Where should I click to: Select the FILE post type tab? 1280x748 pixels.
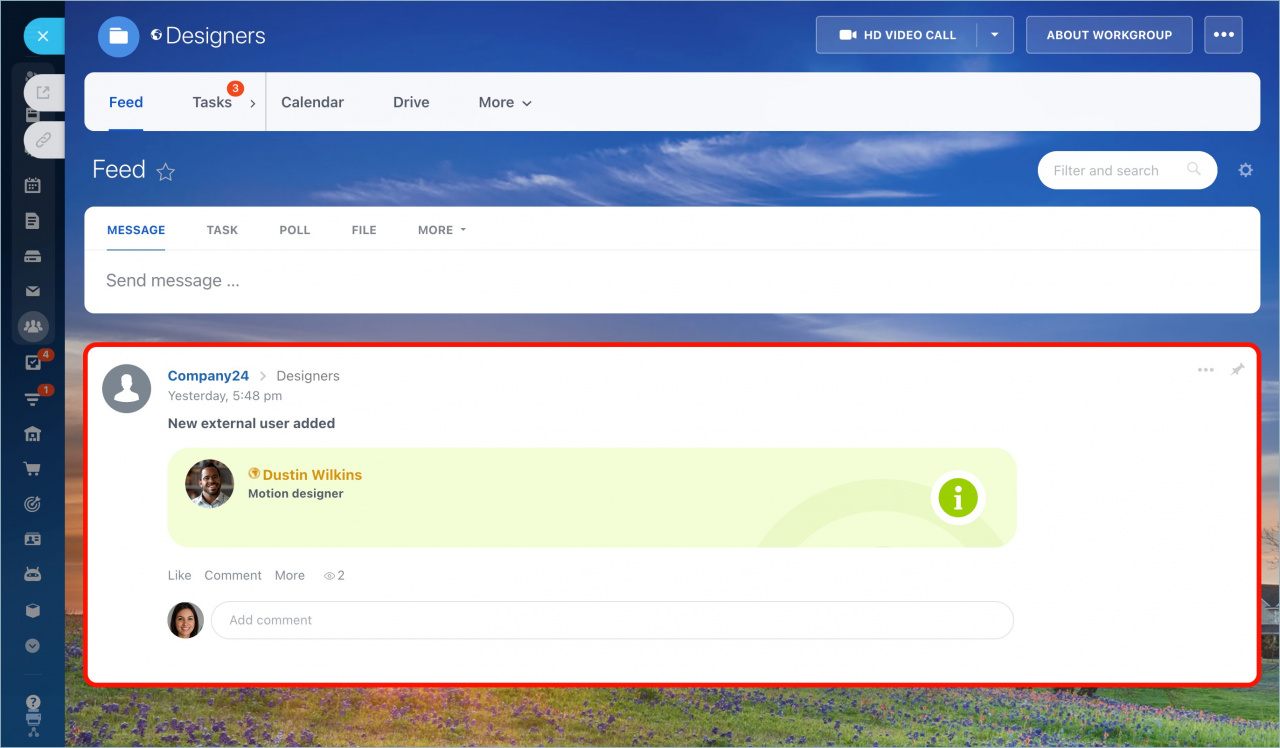coord(364,230)
